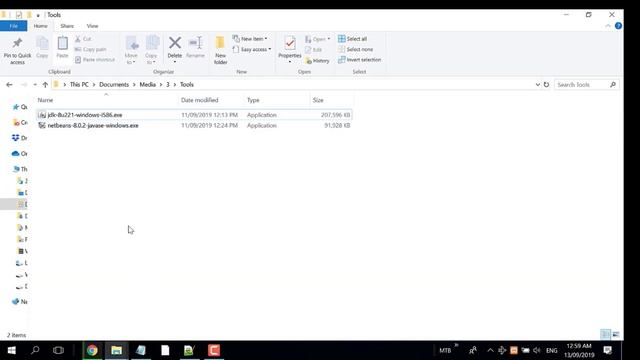Refresh the Tools folder
Image resolution: width=640 pixels, height=360 pixels.
546,84
